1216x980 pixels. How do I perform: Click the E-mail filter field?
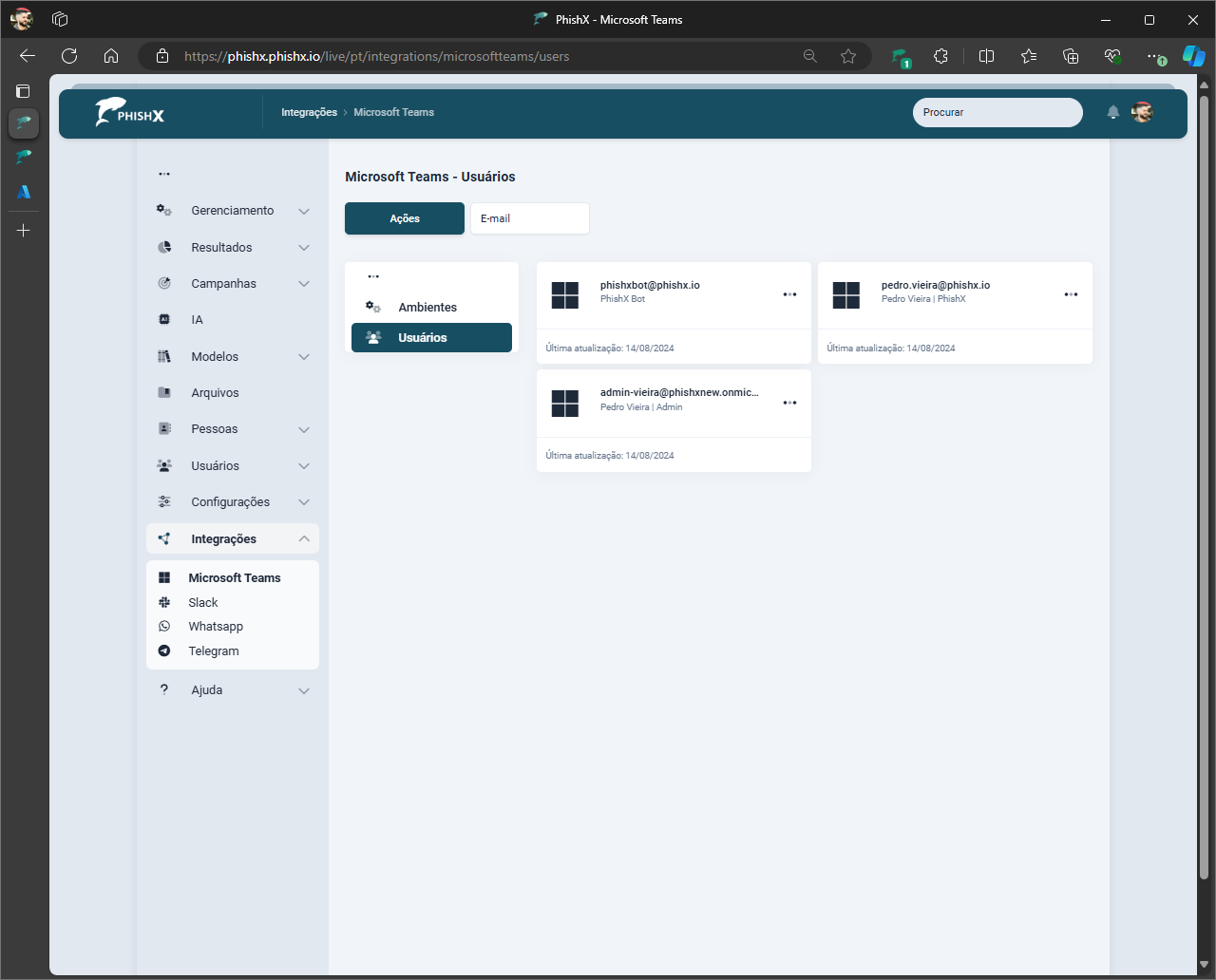pyautogui.click(x=530, y=218)
